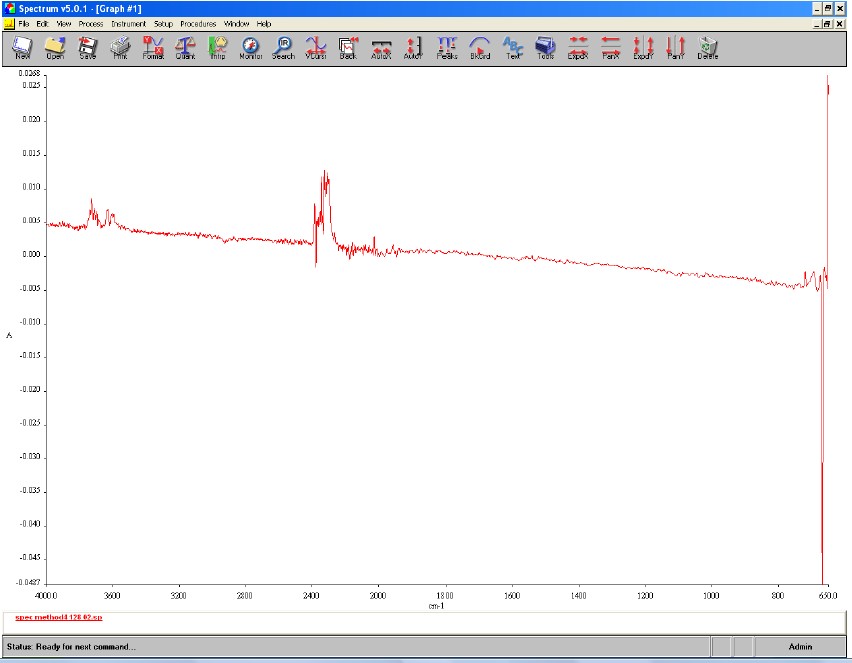Close the inner Graph #1 document window
The width and height of the screenshot is (852, 663).
tap(840, 24)
